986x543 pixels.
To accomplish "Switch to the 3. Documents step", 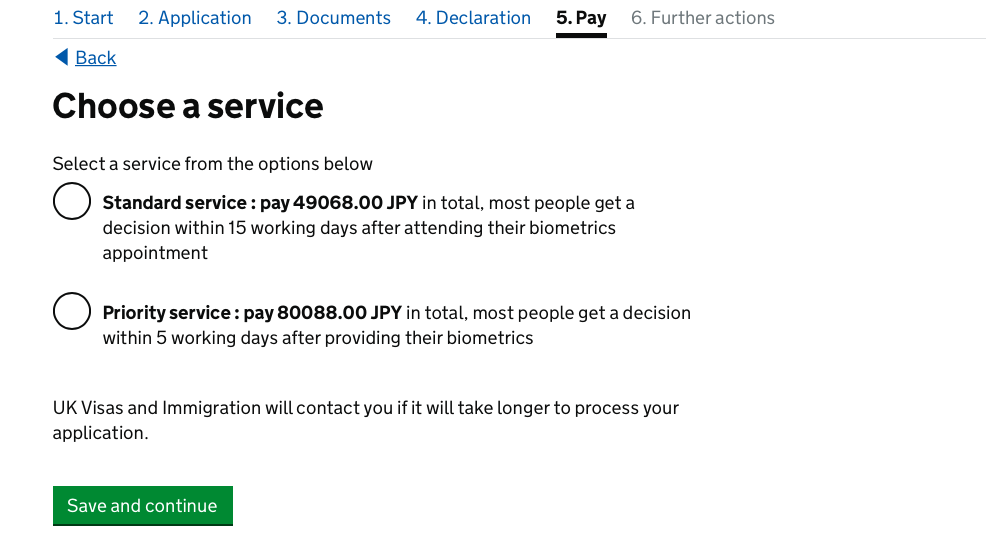I will [333, 18].
